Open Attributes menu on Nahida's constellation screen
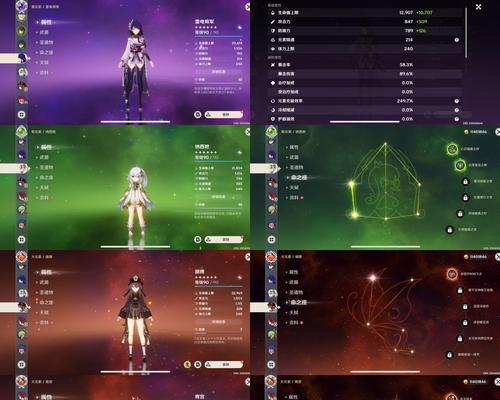Viewport: 500px width, 400px height. click(294, 147)
